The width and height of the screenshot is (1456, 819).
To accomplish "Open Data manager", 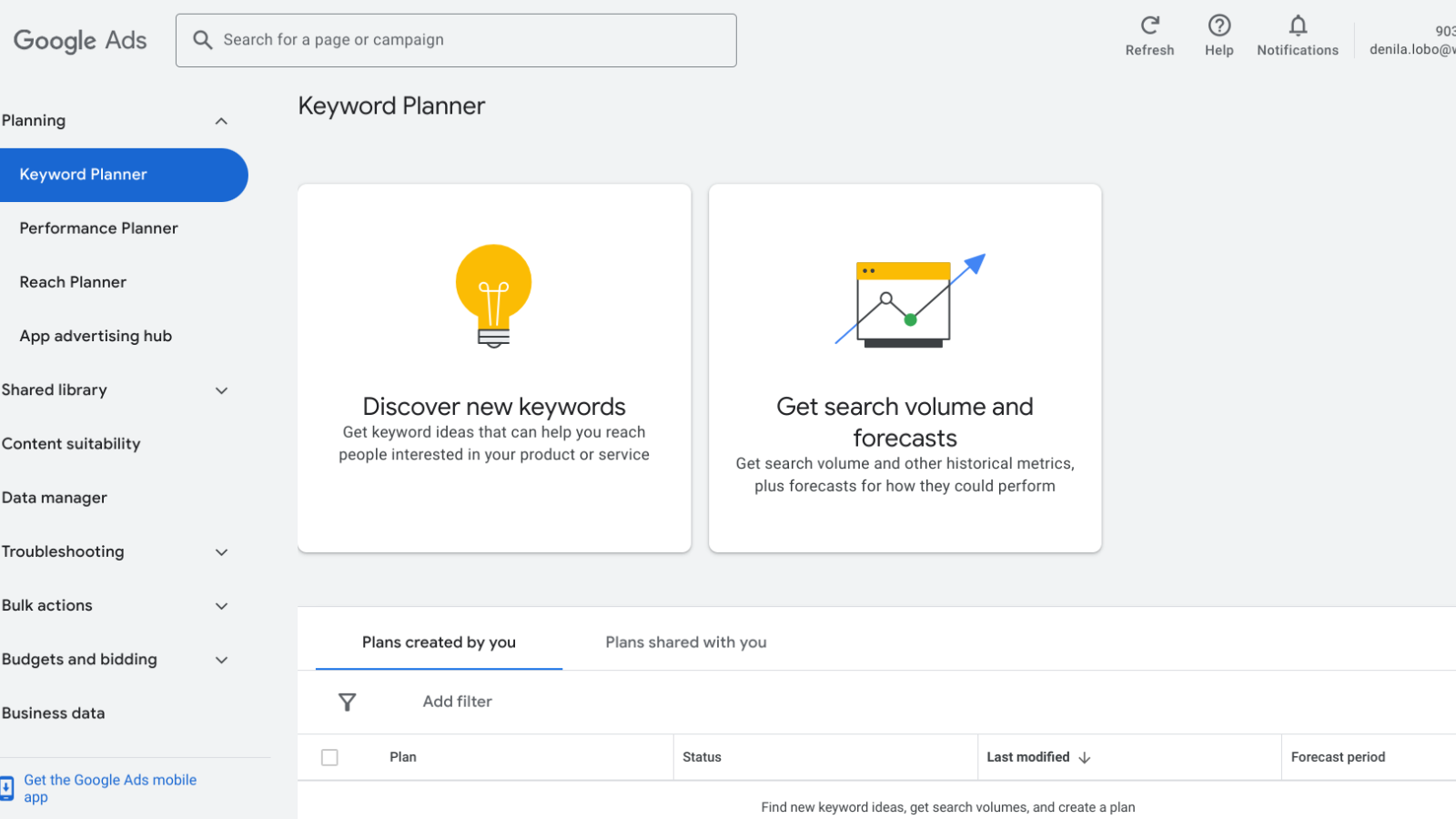I will [55, 498].
